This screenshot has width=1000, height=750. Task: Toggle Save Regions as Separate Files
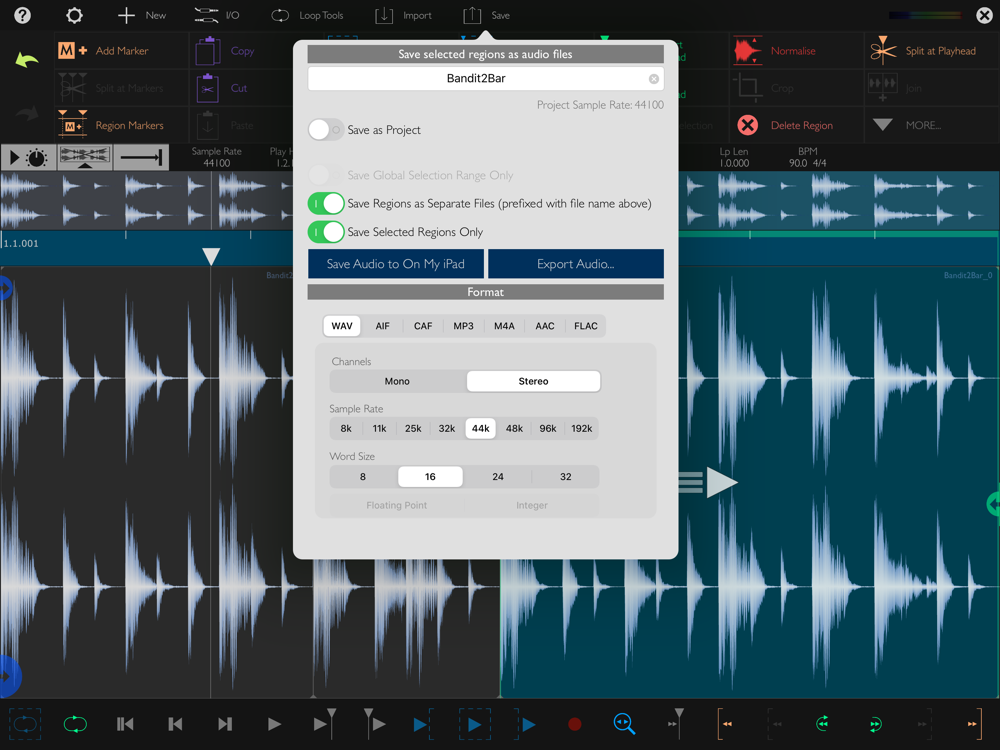326,203
